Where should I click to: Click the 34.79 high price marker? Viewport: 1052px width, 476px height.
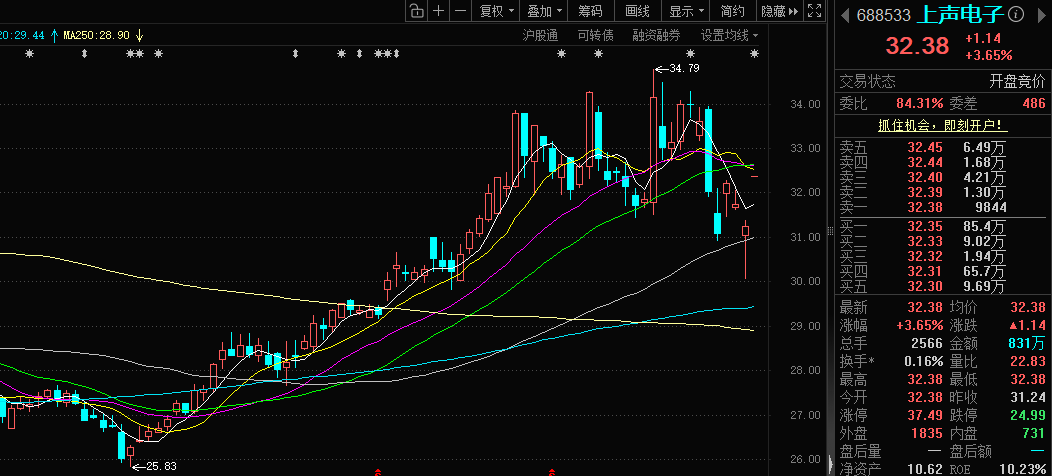point(682,68)
